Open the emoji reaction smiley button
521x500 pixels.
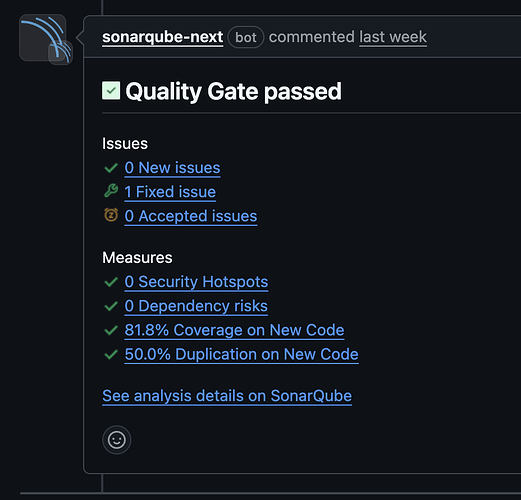[117, 440]
